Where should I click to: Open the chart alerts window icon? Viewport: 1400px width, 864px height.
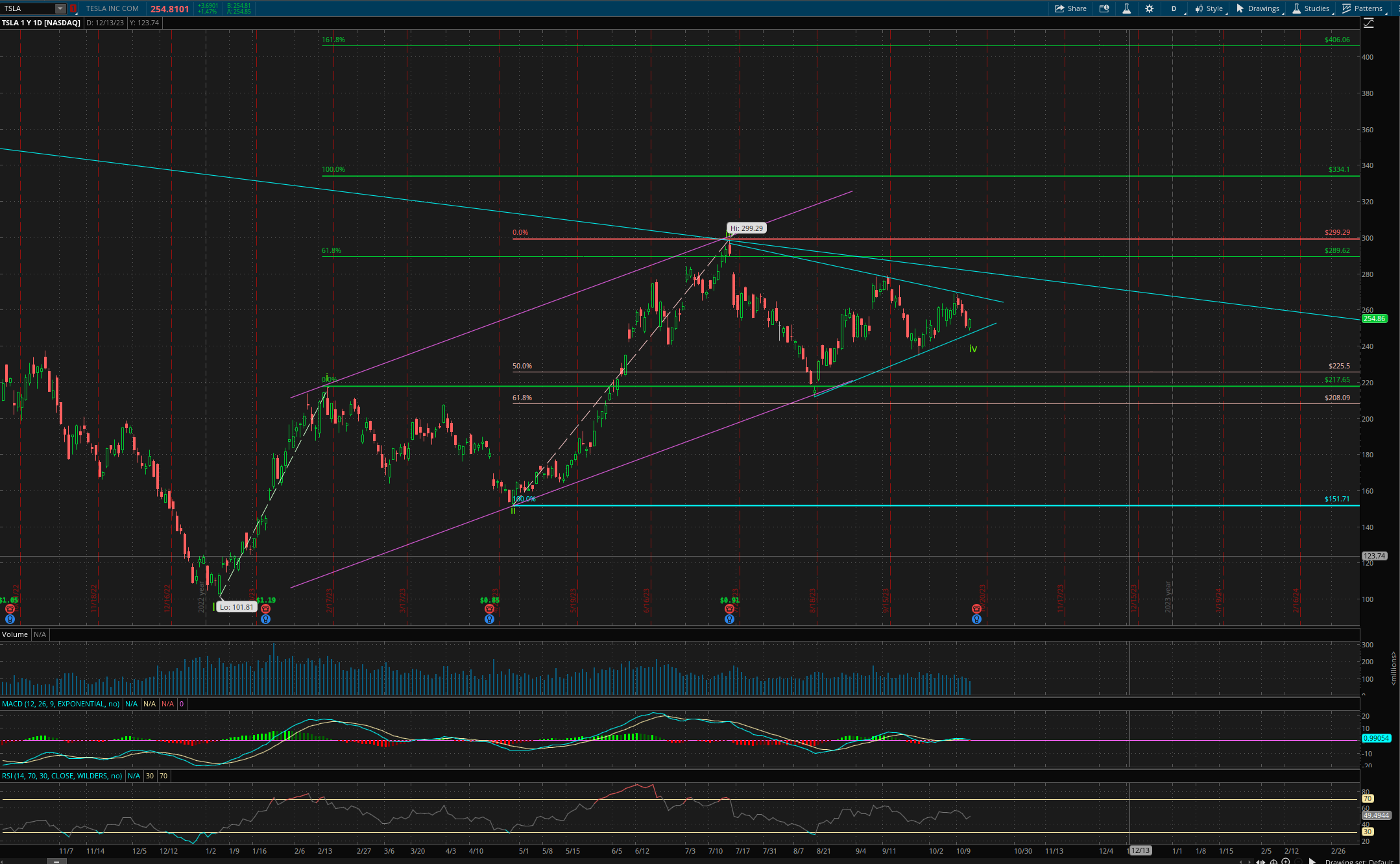[1104, 8]
